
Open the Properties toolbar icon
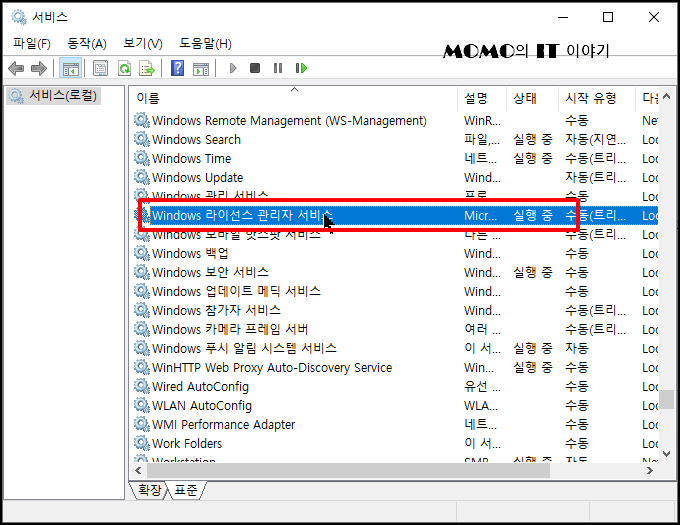click(x=100, y=68)
